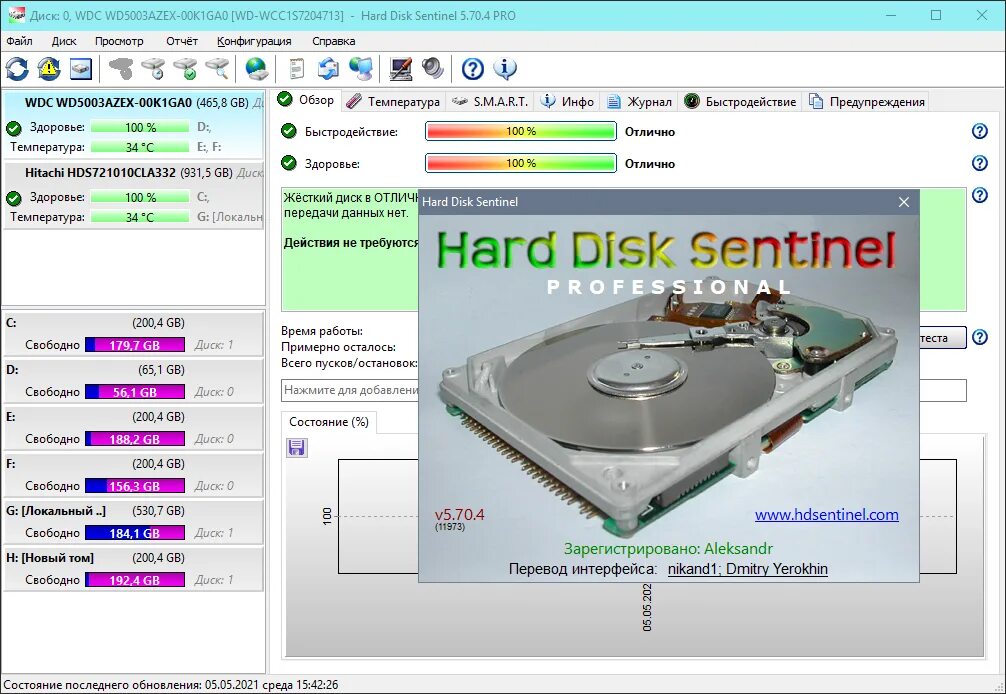1006x694 pixels.
Task: Select the H: [Новый том] partition entry
Action: click(x=133, y=568)
